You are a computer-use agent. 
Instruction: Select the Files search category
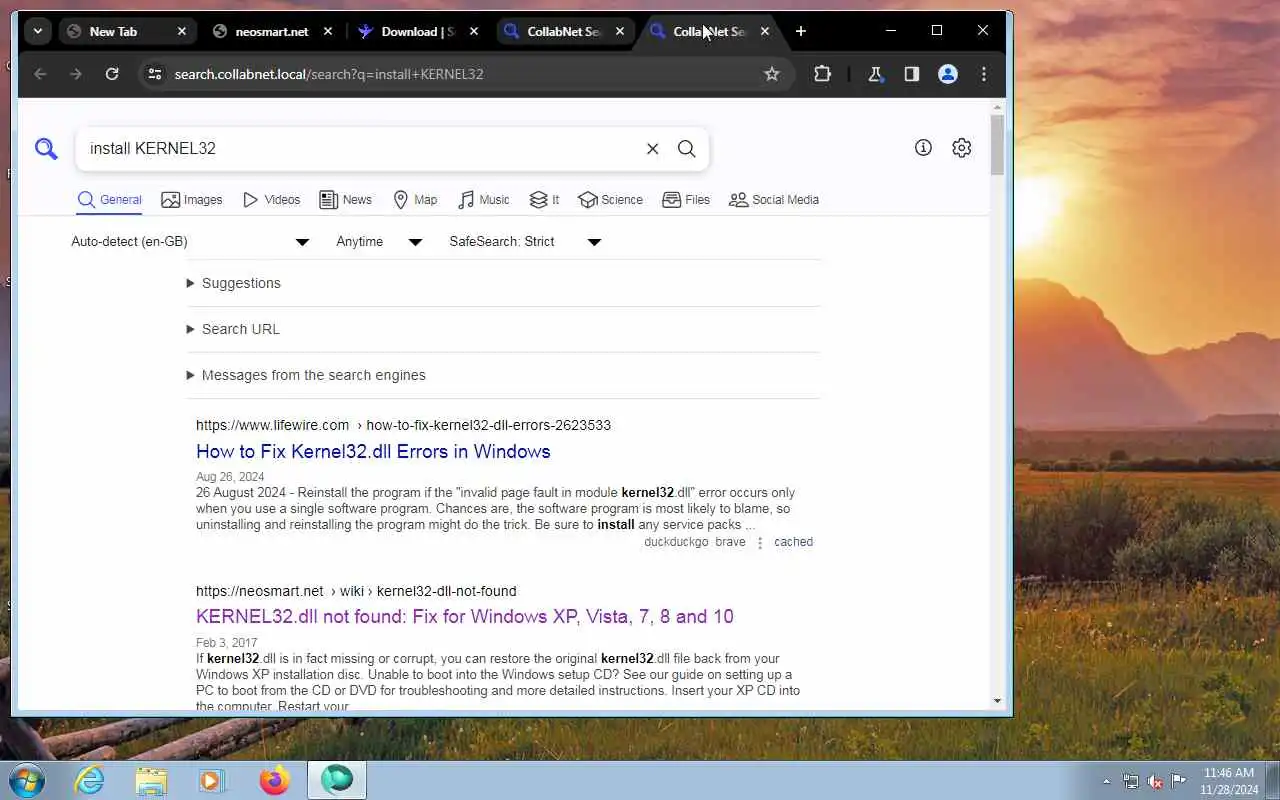(686, 200)
